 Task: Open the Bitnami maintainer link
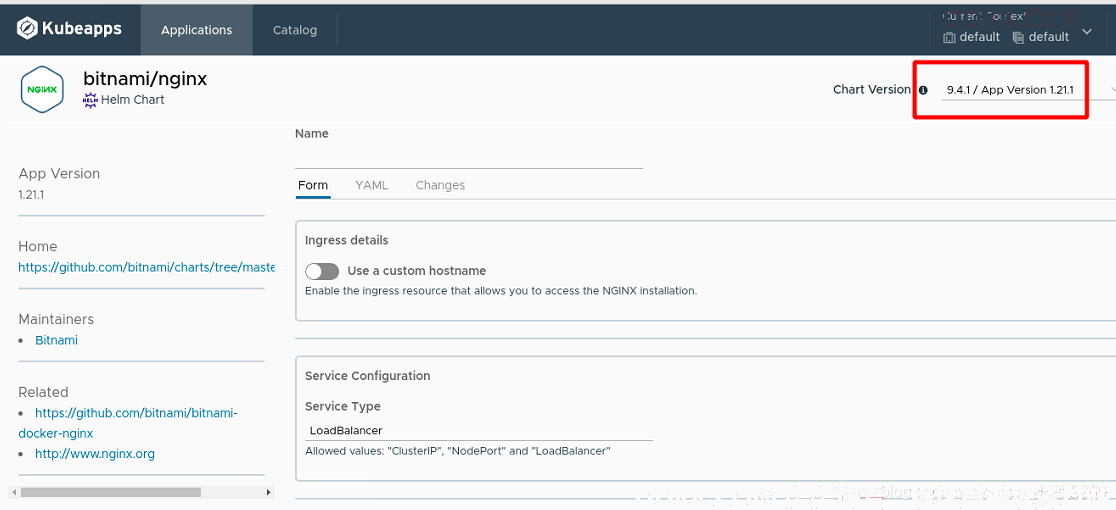[x=56, y=340]
